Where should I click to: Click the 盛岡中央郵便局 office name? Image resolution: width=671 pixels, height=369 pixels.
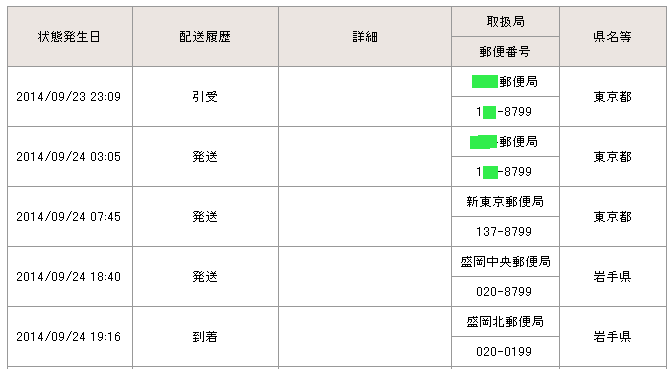(505, 262)
